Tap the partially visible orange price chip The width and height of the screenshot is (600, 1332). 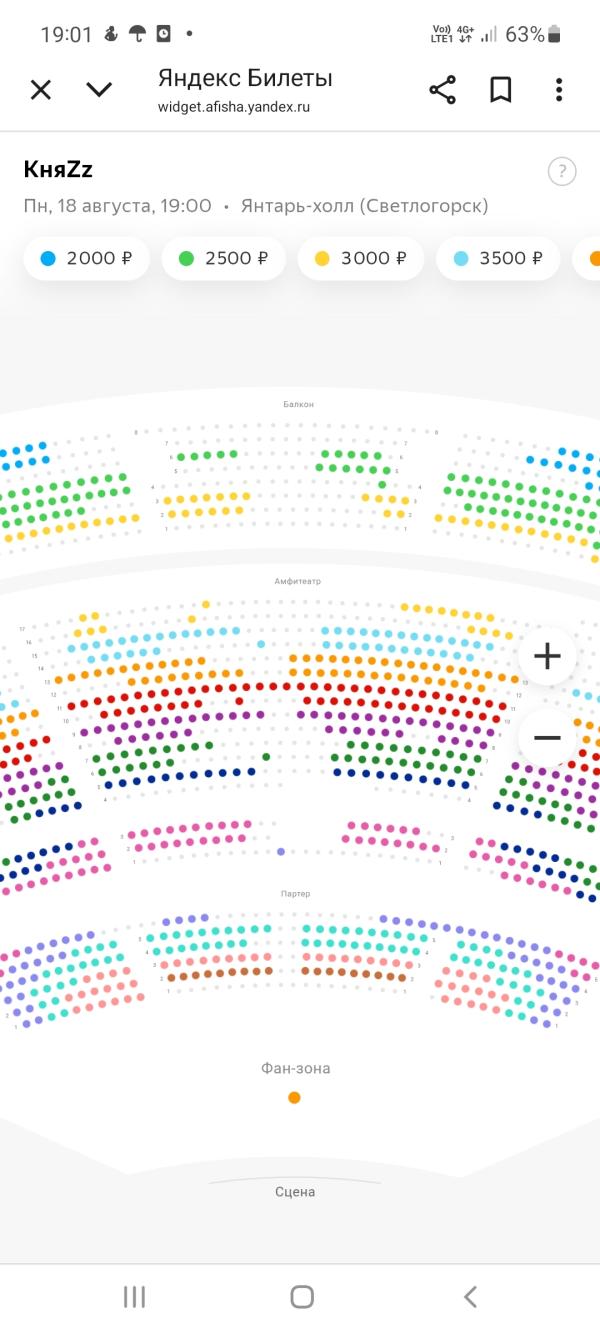pos(587,258)
